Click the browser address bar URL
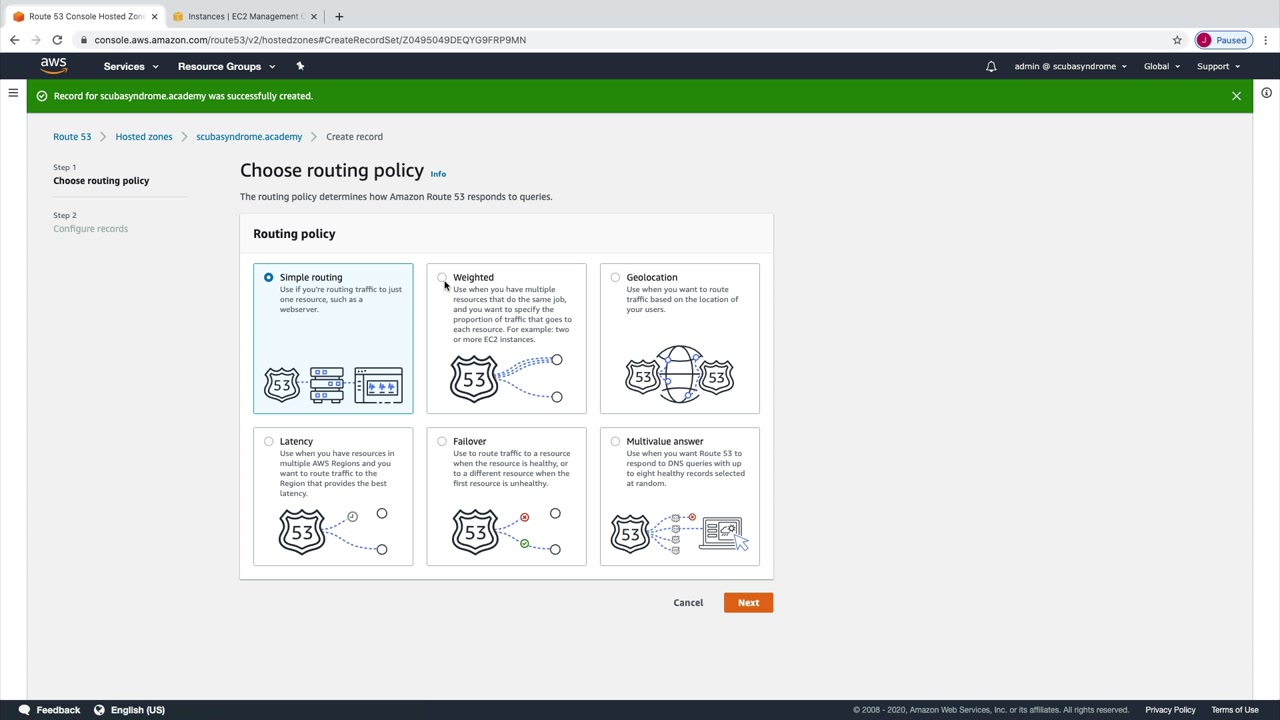This screenshot has width=1280, height=720. (310, 40)
